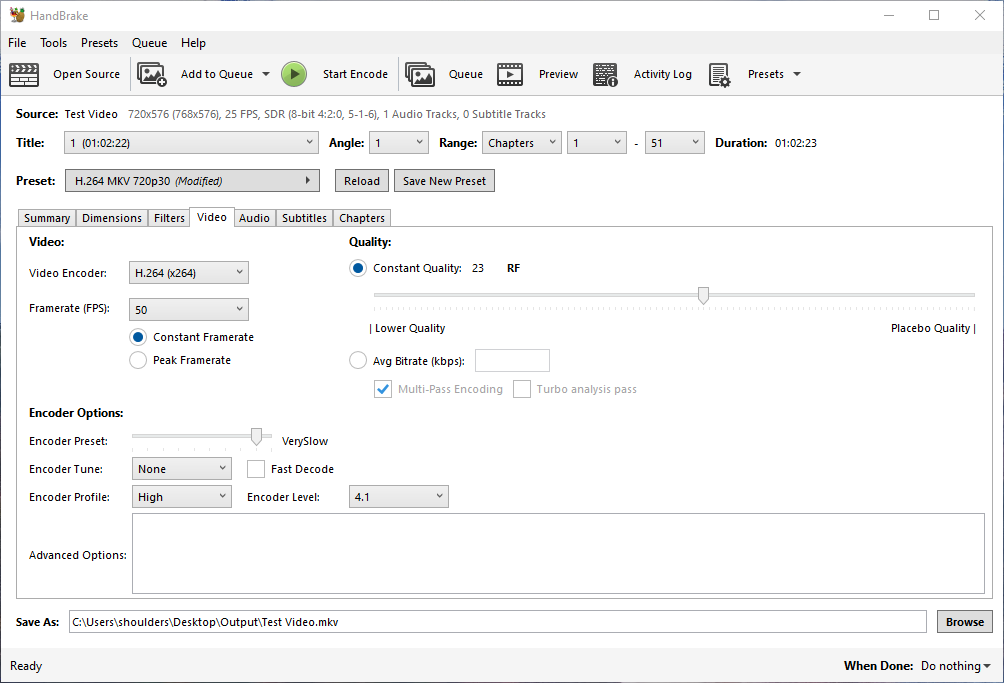The width and height of the screenshot is (1004, 683).
Task: Open the start chapter dropdown showing 1
Action: coord(597,143)
